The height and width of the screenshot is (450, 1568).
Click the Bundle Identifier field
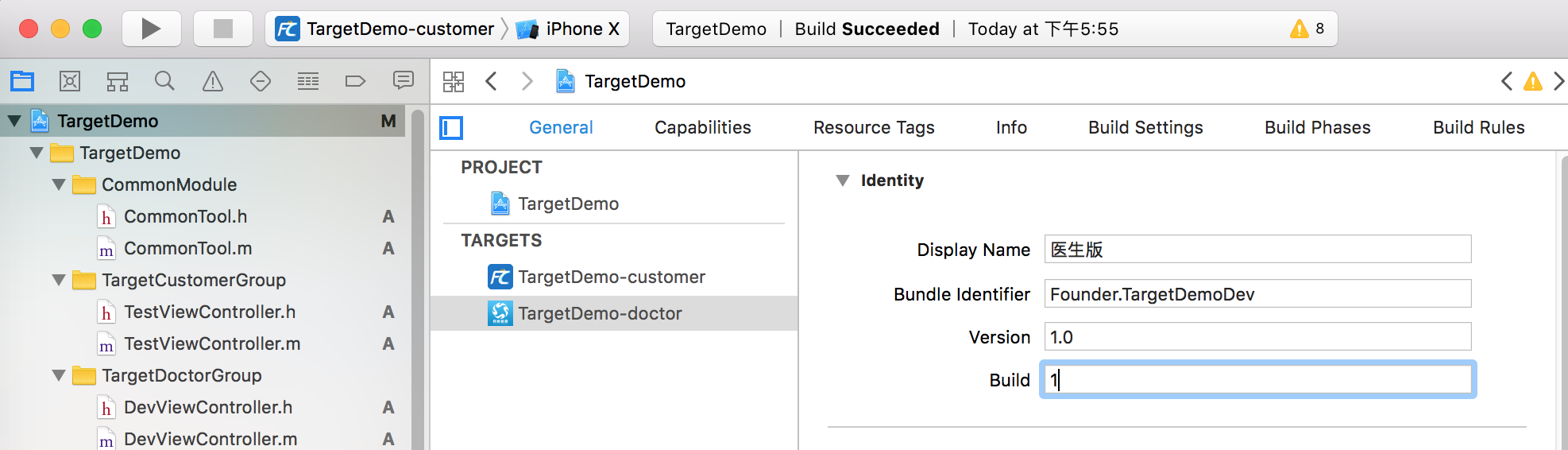coord(1257,293)
